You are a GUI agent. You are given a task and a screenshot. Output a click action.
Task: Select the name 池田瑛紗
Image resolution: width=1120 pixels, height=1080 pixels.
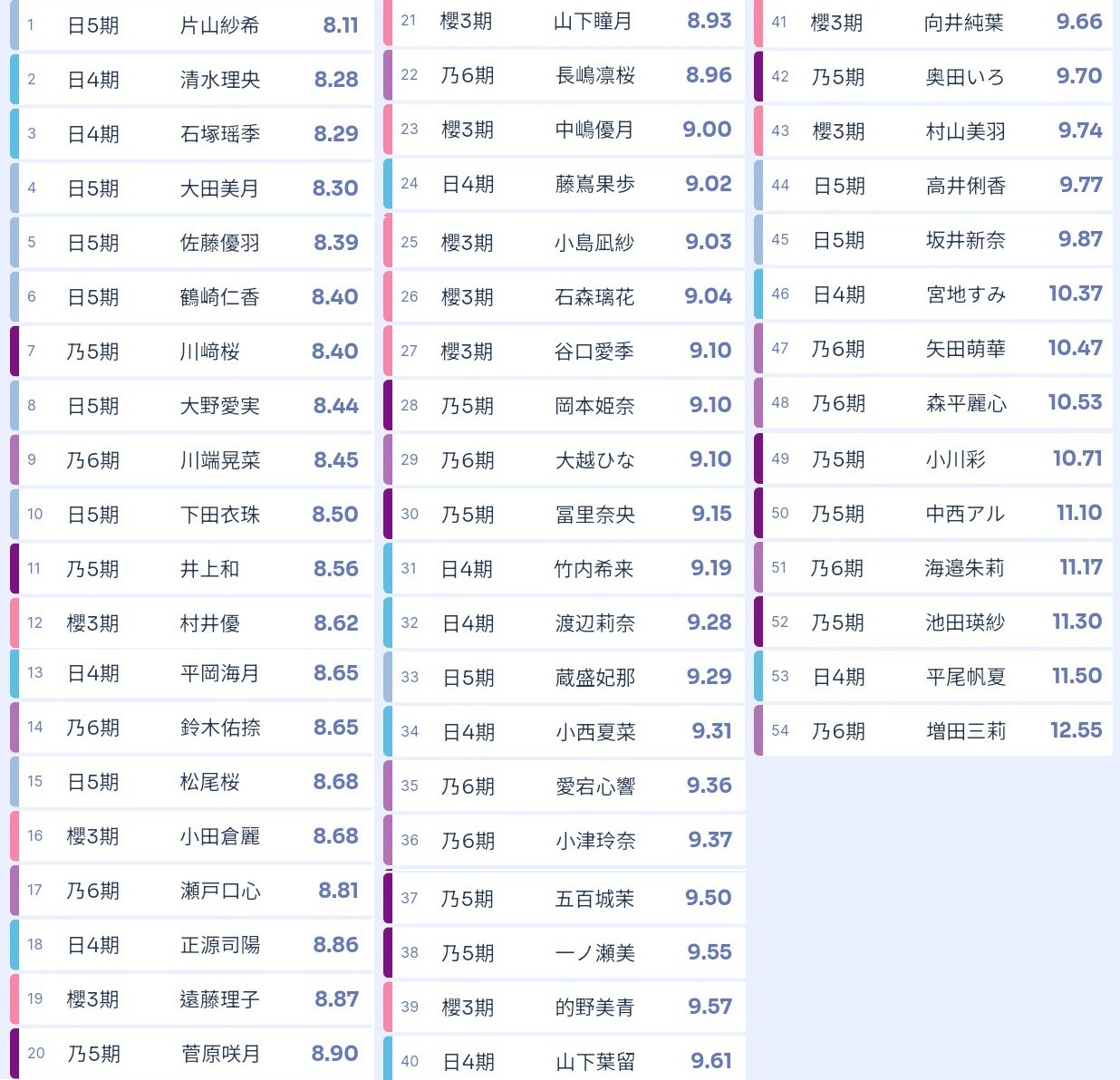[x=964, y=622]
